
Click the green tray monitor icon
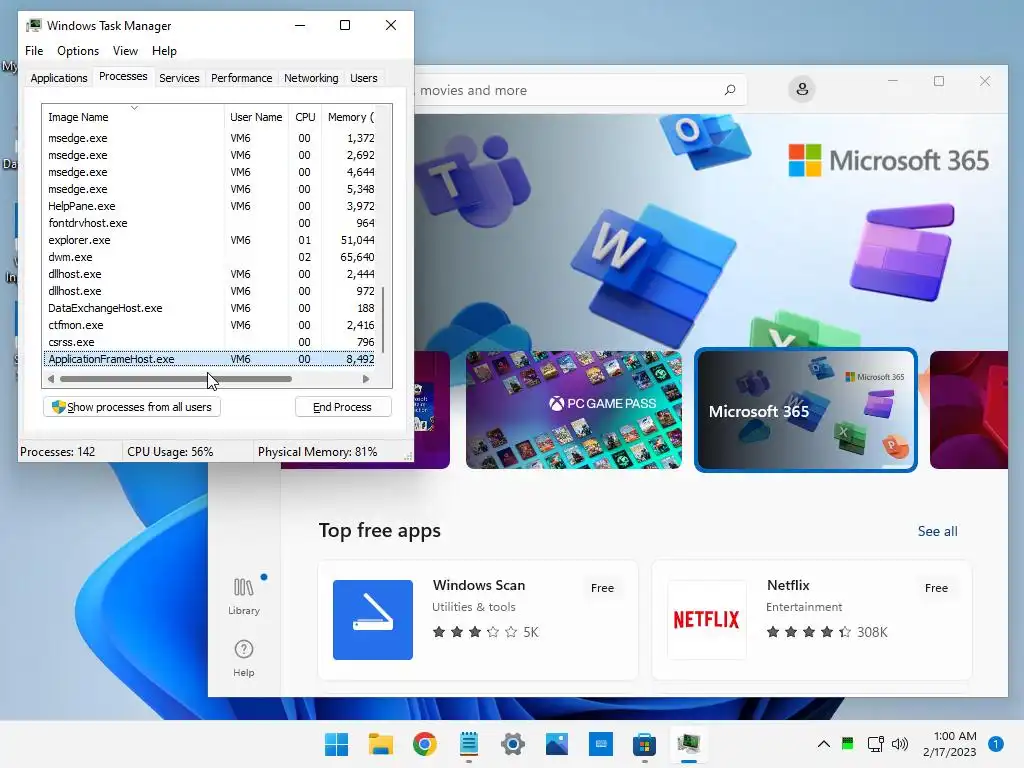(x=848, y=743)
